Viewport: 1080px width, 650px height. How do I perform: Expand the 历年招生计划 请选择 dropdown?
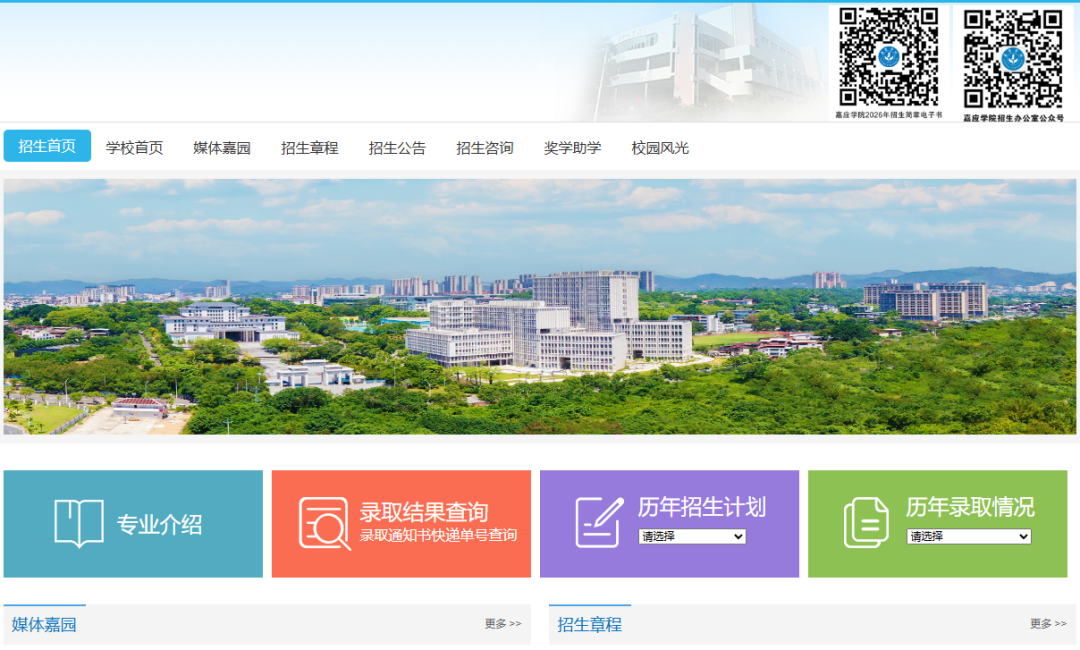tap(692, 536)
